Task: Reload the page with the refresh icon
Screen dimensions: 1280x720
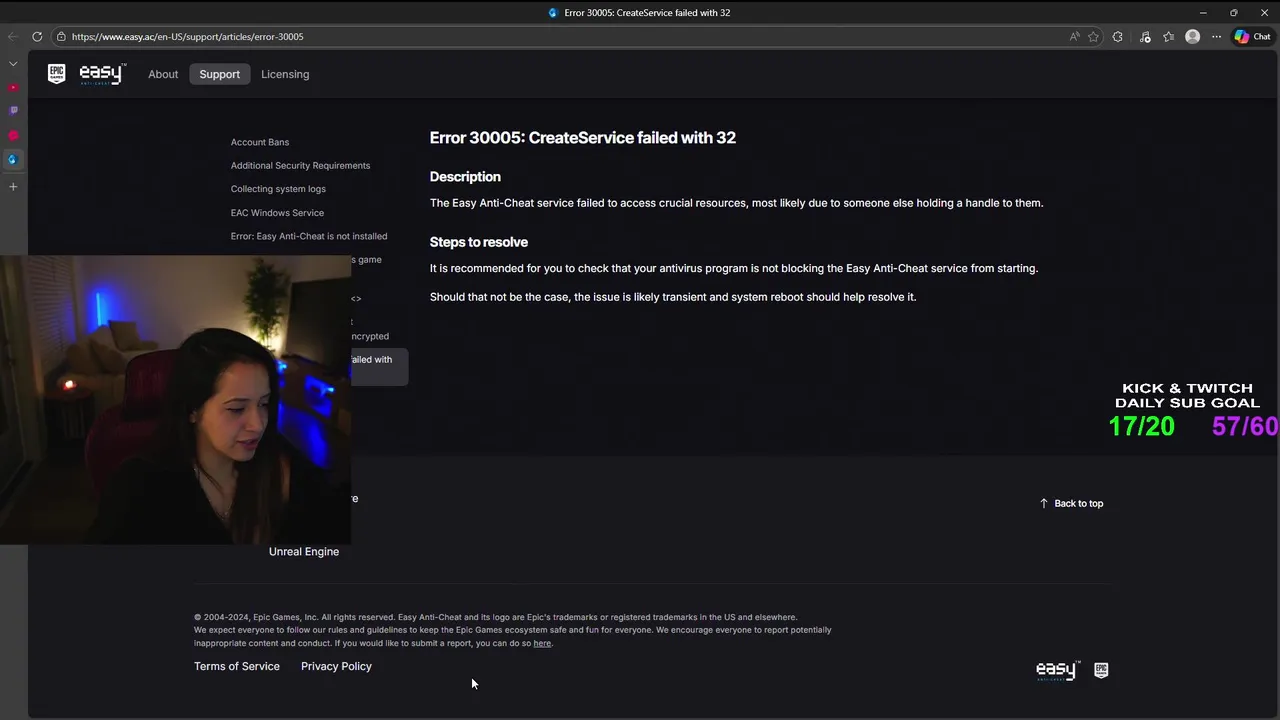Action: (x=37, y=37)
